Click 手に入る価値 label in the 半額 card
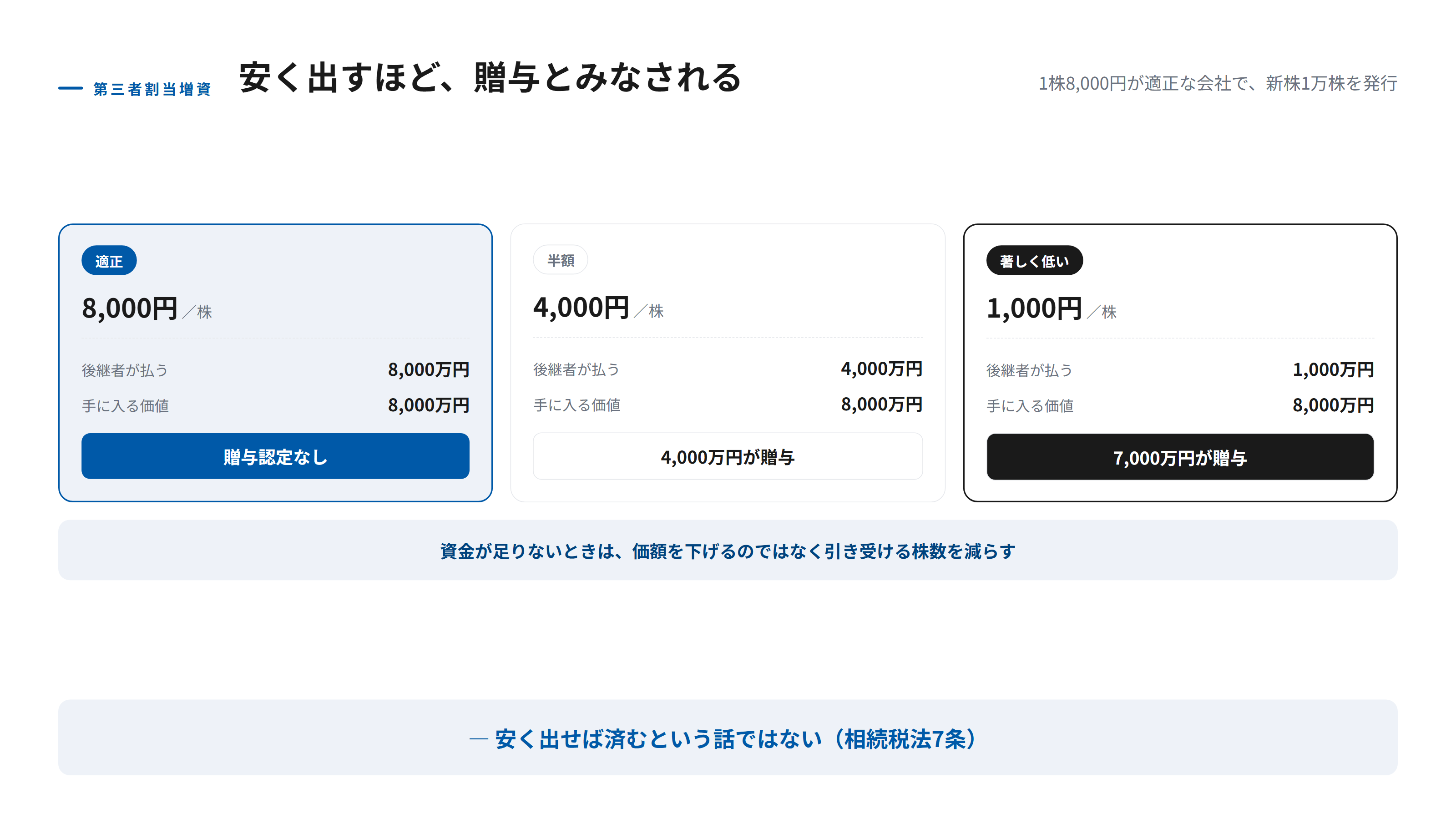The width and height of the screenshot is (1456, 819). coord(577,405)
